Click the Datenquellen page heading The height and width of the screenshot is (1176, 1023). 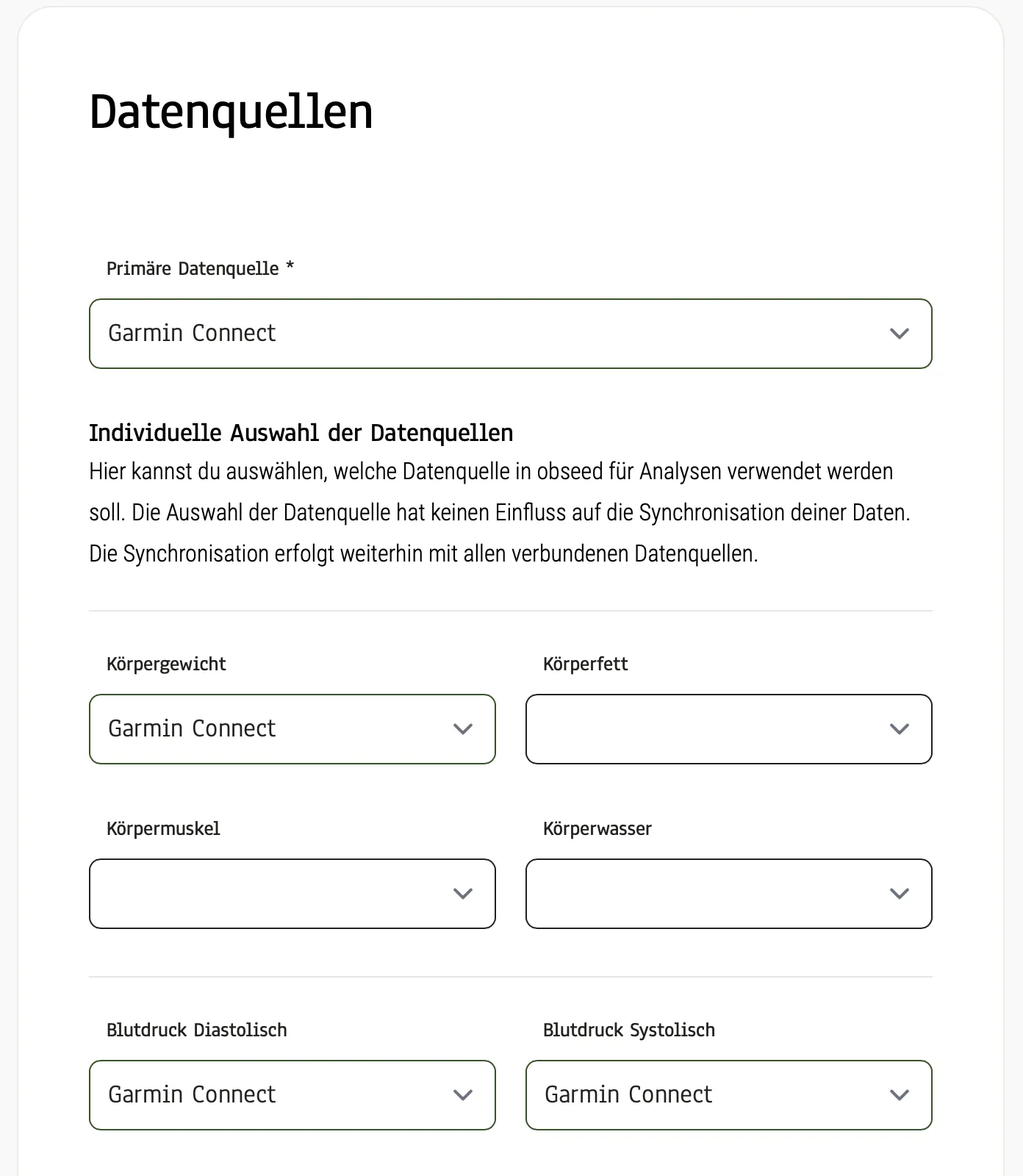[x=231, y=112]
